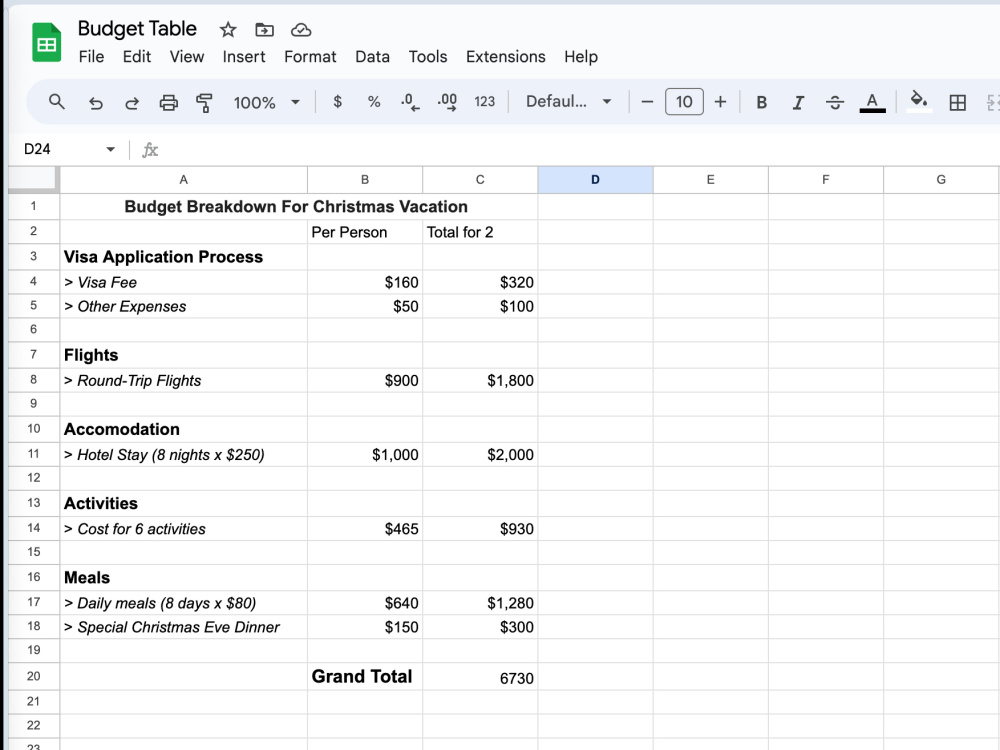Image resolution: width=1000 pixels, height=750 pixels.
Task: Print the spreadsheet
Action: [x=168, y=102]
